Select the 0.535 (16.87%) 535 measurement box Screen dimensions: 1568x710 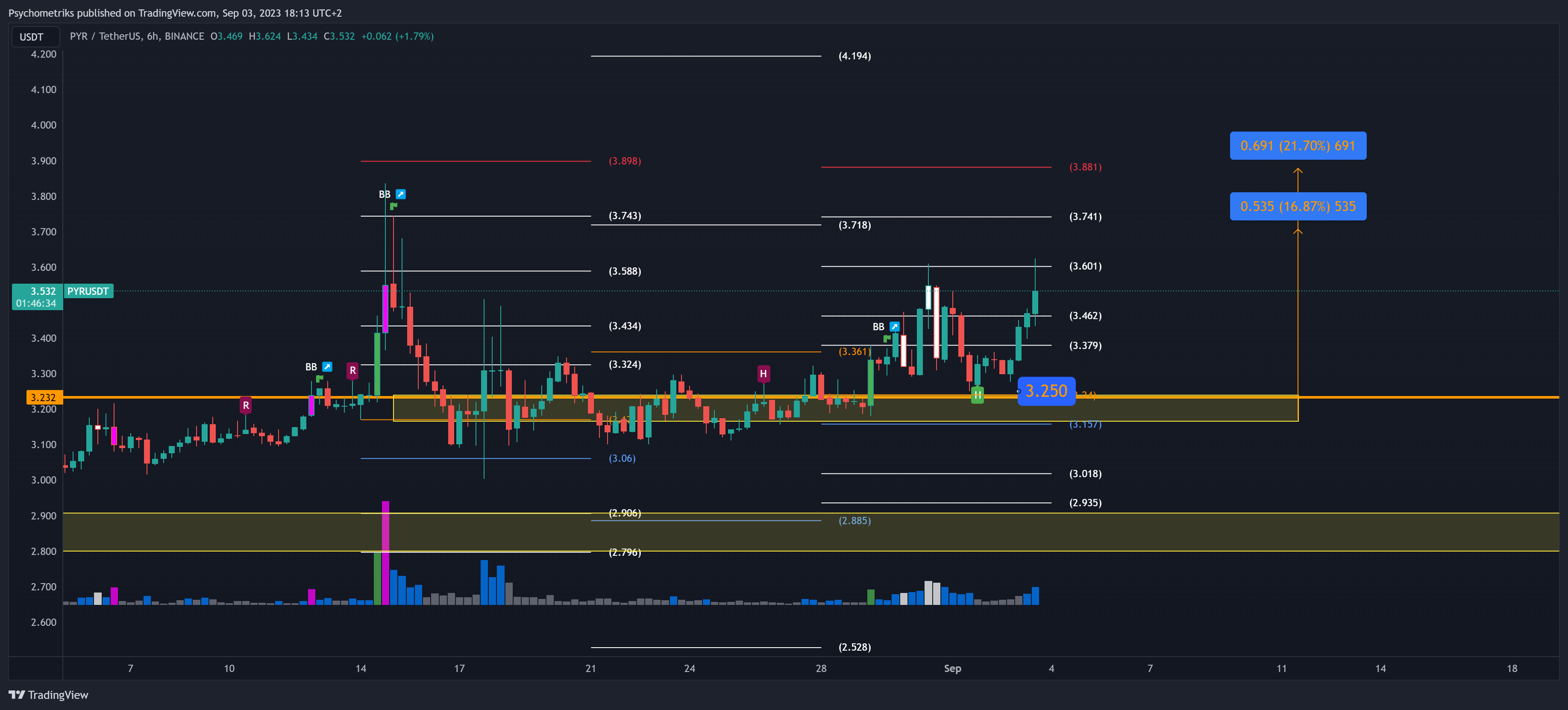pos(1298,206)
